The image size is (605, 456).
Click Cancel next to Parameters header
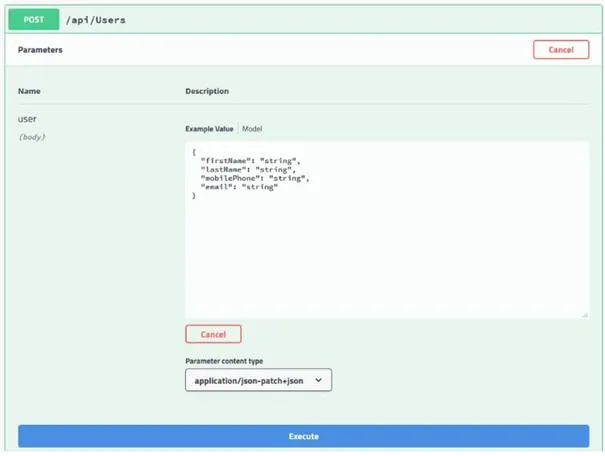click(x=561, y=50)
